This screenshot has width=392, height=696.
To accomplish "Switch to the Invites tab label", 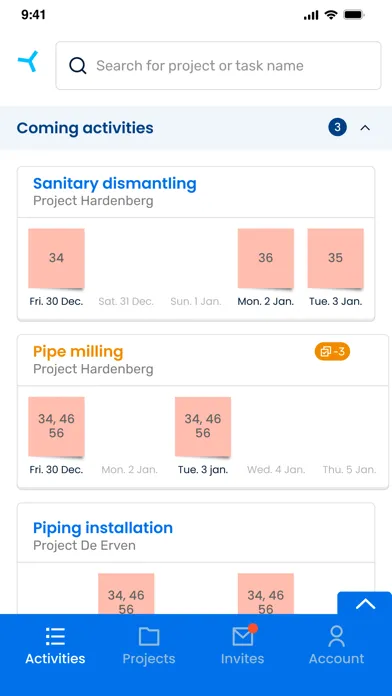I will click(x=242, y=658).
